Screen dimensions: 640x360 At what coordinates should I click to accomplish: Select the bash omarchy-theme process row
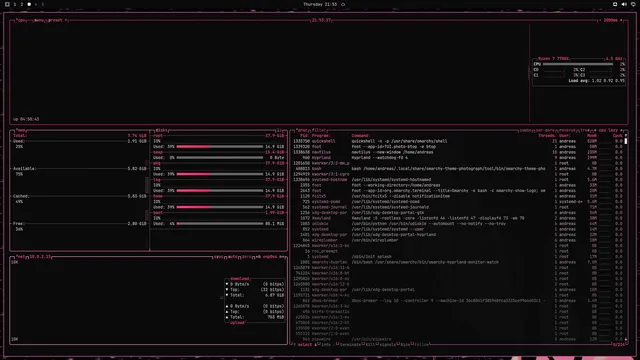[458, 169]
